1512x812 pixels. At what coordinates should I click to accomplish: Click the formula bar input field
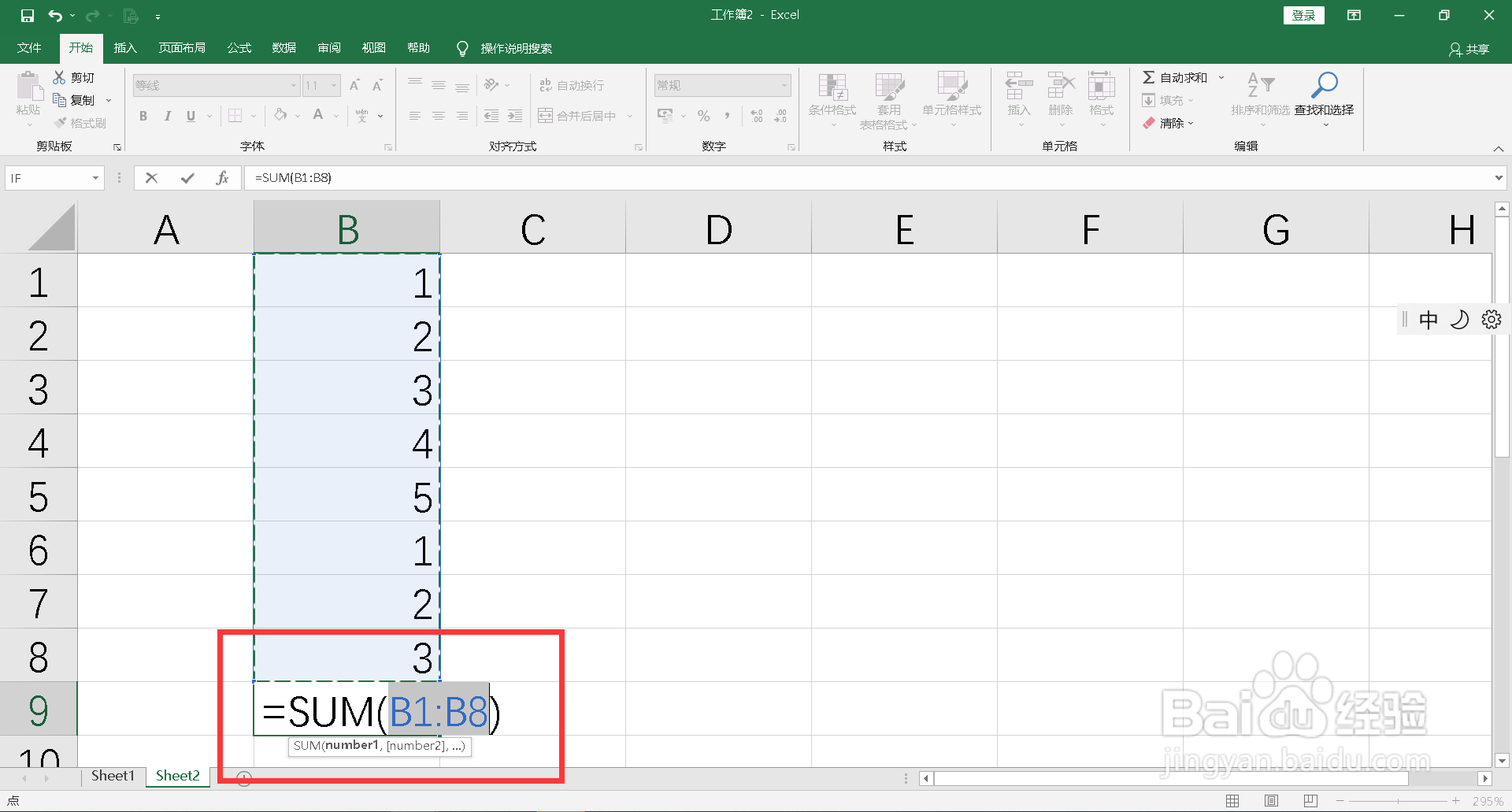867,178
